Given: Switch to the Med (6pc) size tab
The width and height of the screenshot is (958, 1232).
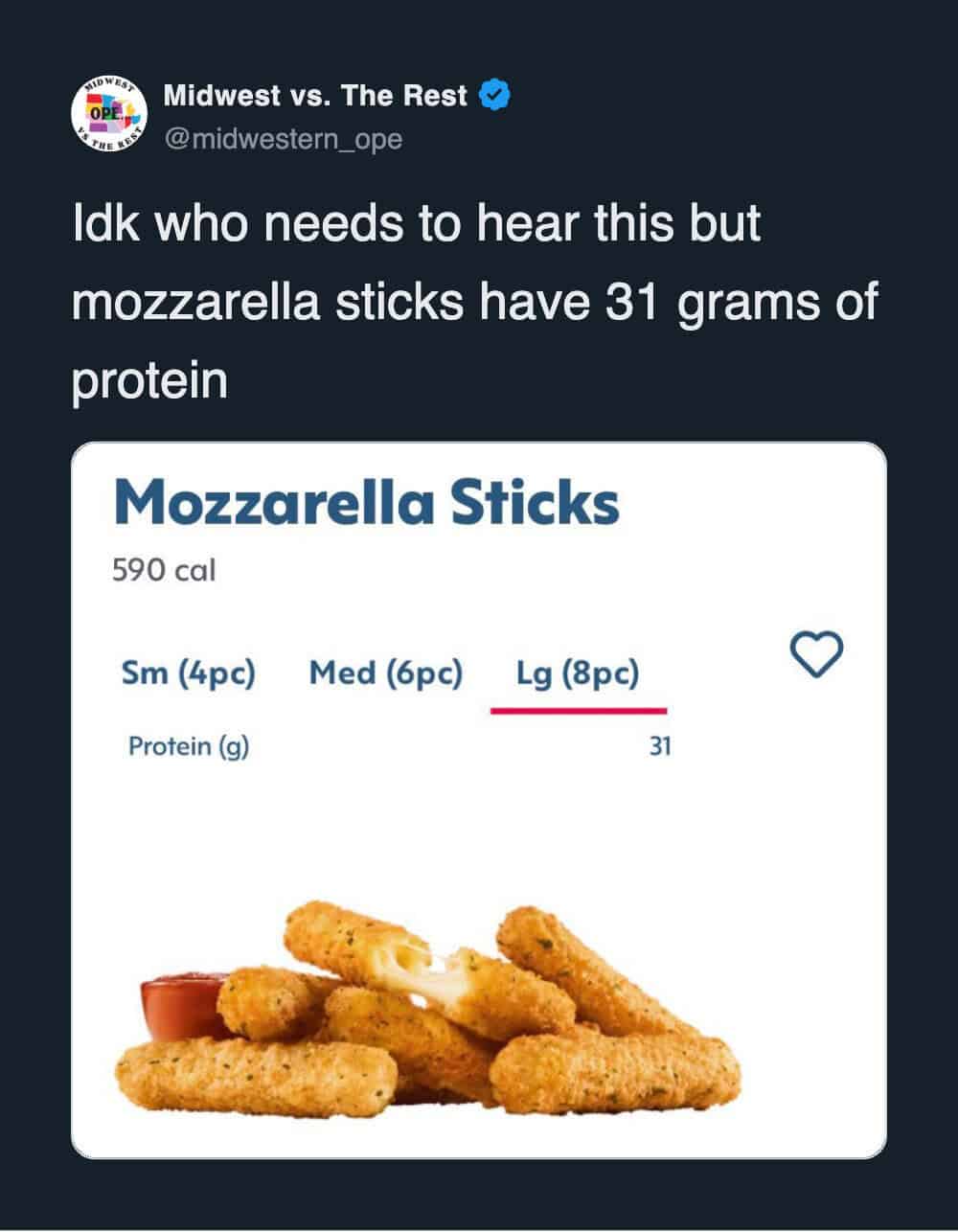Looking at the screenshot, I should (386, 673).
